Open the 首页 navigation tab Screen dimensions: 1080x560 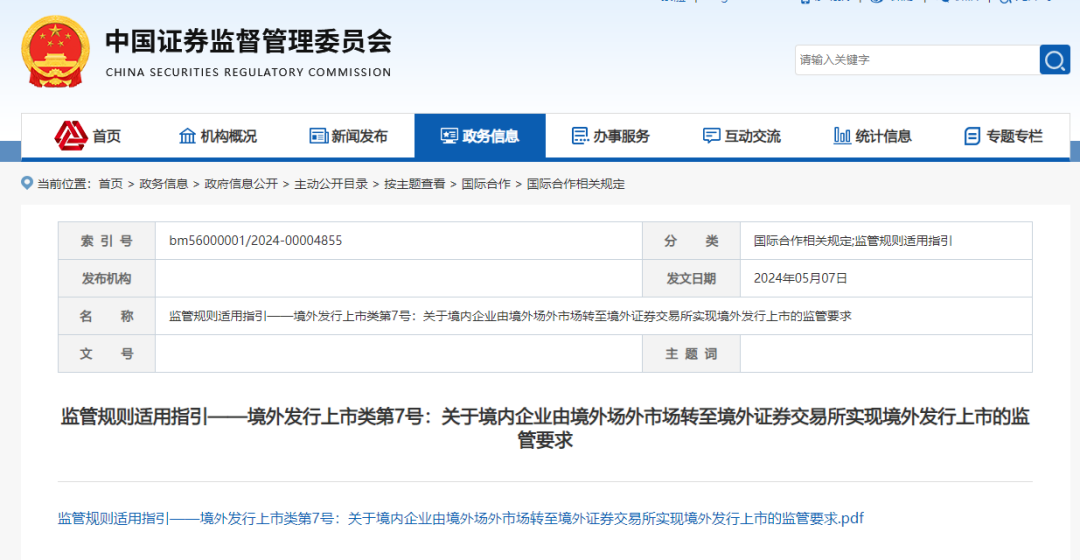tap(87, 136)
